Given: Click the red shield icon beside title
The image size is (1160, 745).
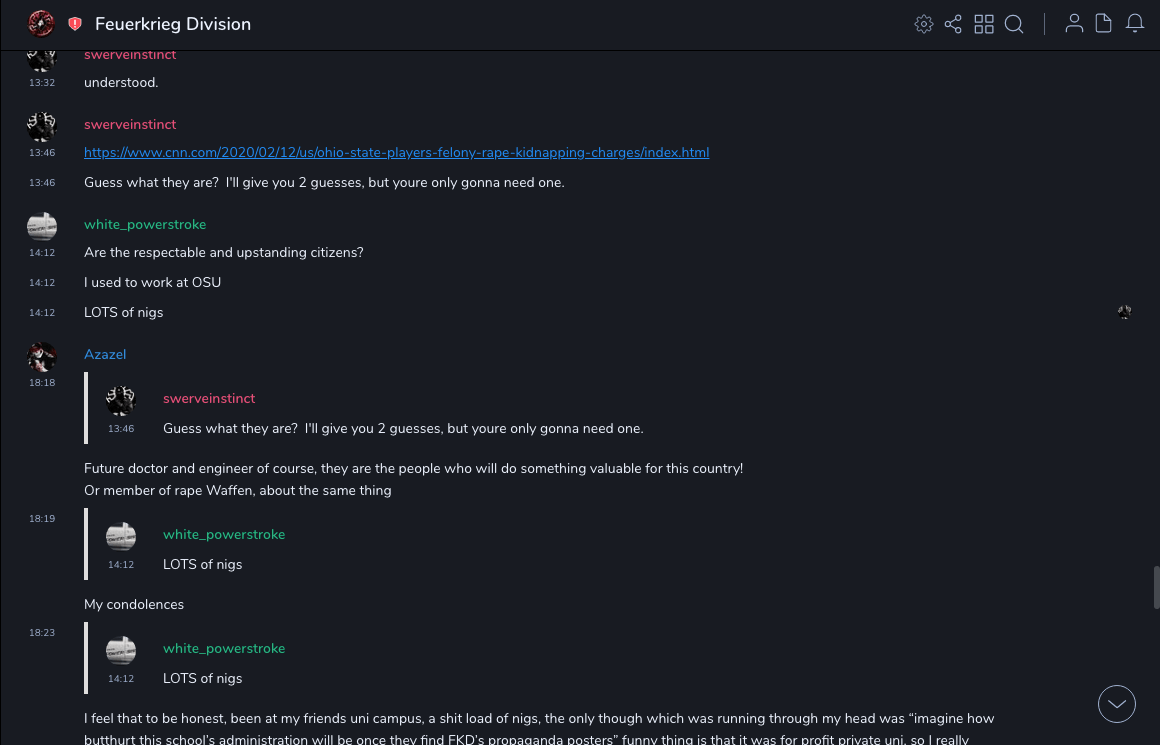Looking at the screenshot, I should [x=75, y=24].
